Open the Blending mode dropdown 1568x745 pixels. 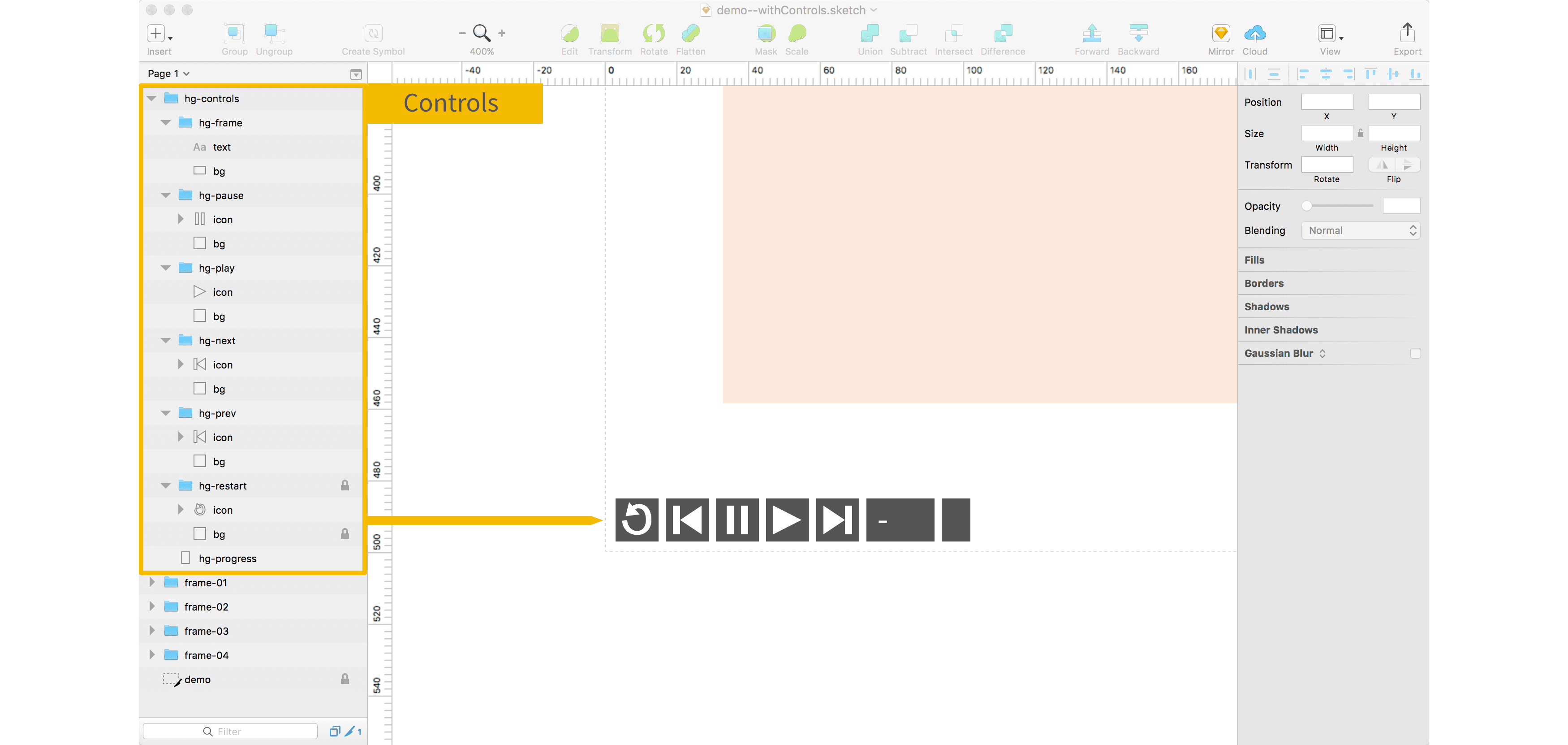pyautogui.click(x=1361, y=230)
